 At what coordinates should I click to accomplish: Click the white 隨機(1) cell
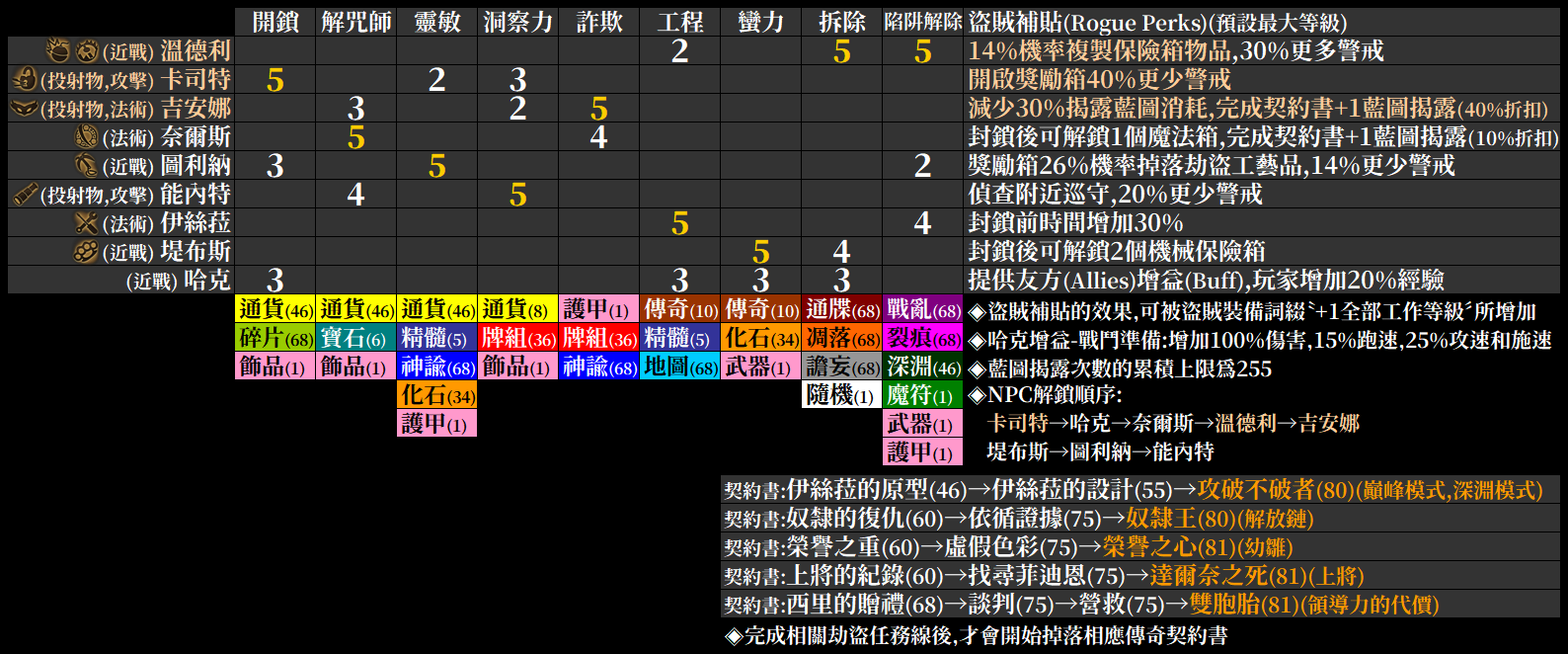pos(842,395)
